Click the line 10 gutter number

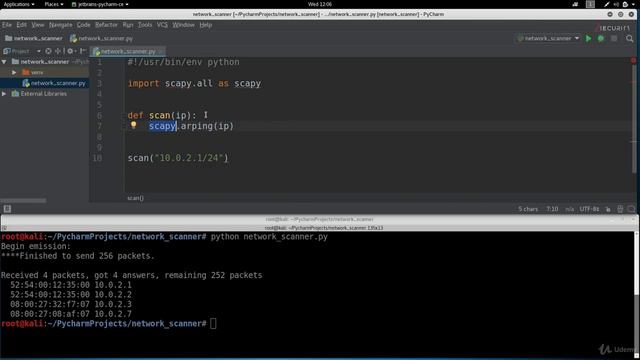[97, 158]
